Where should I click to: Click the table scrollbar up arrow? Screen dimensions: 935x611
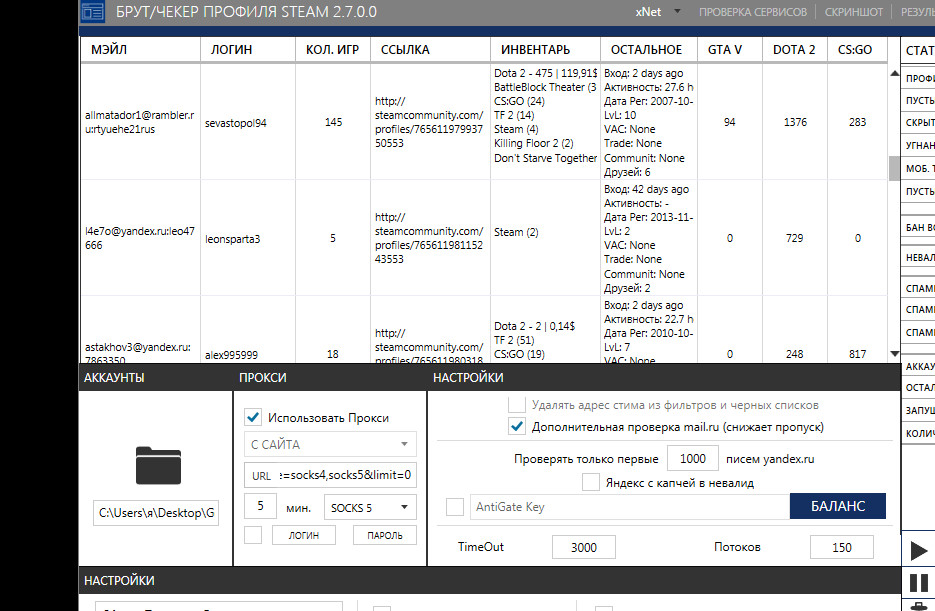pos(894,73)
